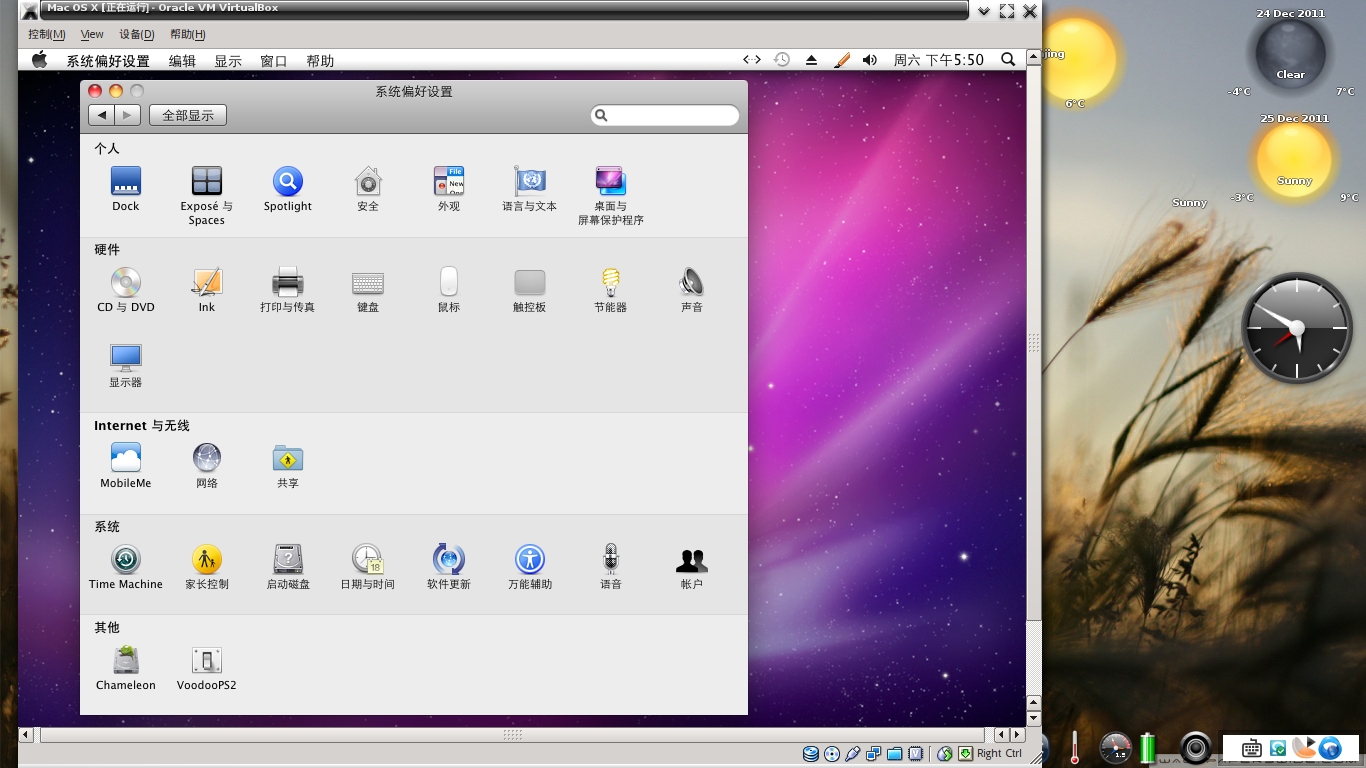Open 显示器 (Displays) preferences
The image size is (1366, 768).
(x=125, y=365)
